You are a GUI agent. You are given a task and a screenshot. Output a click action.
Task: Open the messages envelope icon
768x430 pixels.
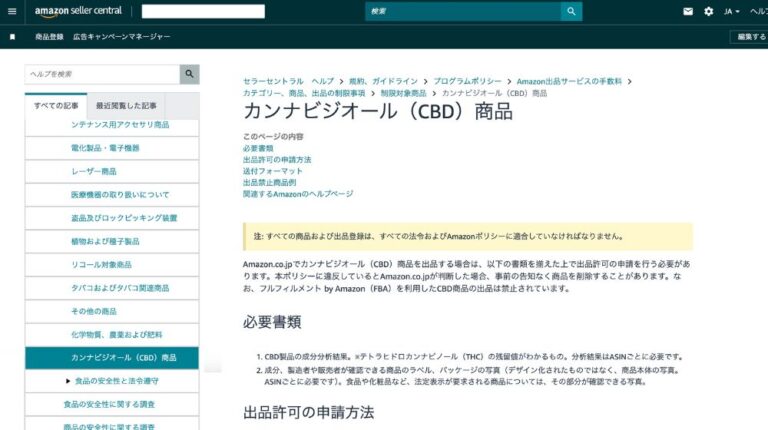click(688, 11)
